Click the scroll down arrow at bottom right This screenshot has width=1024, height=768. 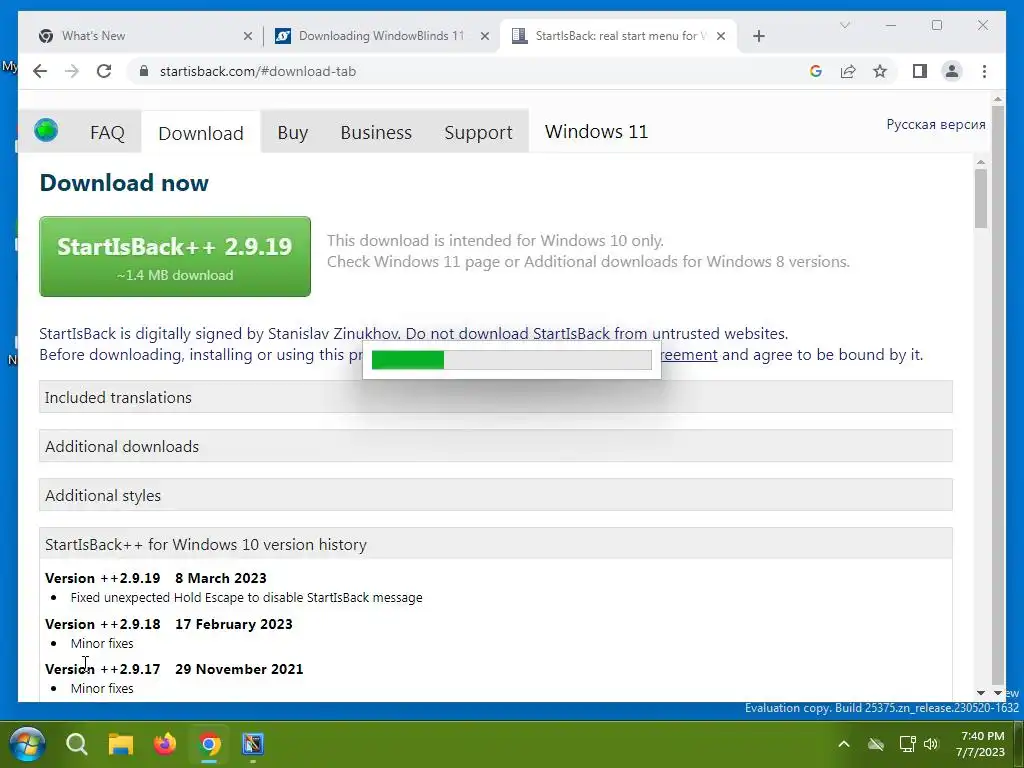pyautogui.click(x=997, y=693)
